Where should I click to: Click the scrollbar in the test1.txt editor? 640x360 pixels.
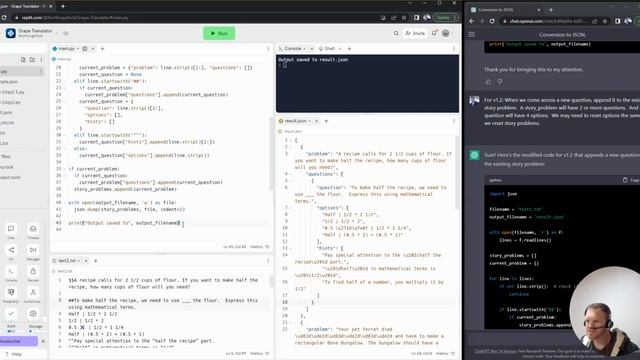271,282
